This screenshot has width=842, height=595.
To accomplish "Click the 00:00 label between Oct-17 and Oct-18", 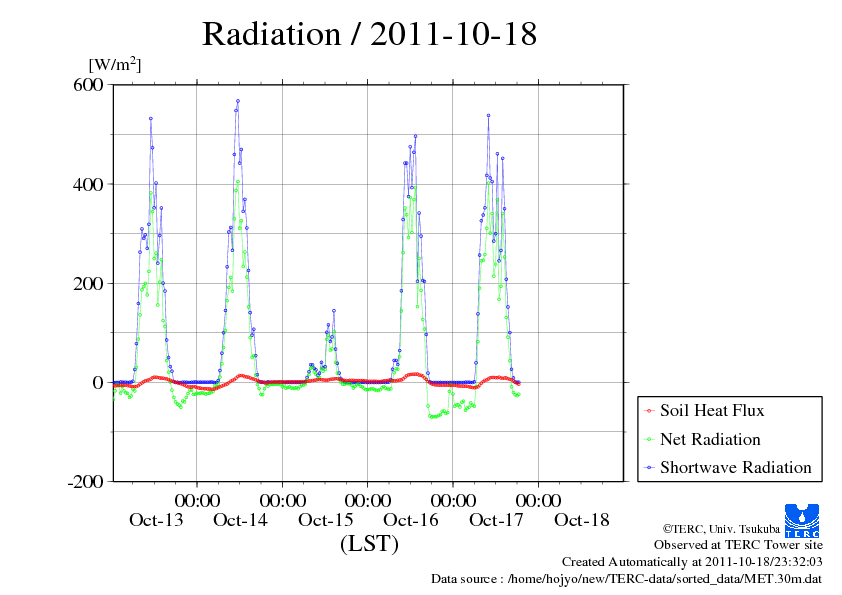I will click(x=539, y=501).
